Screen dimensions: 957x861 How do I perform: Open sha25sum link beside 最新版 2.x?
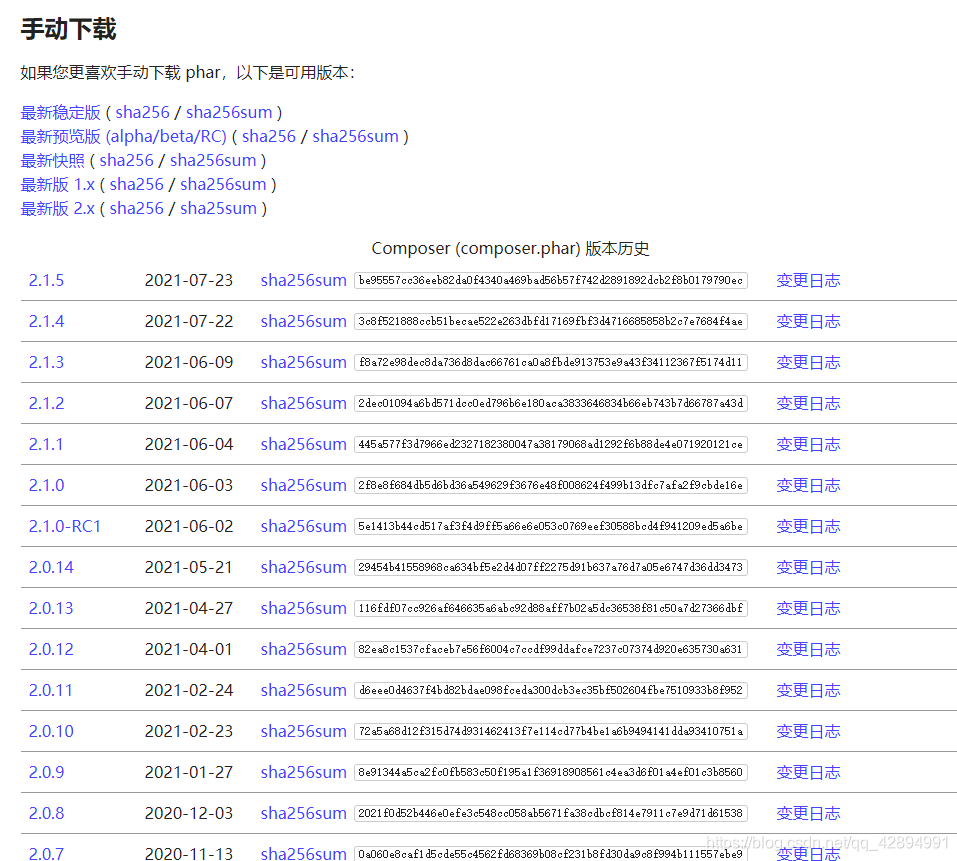pos(218,209)
